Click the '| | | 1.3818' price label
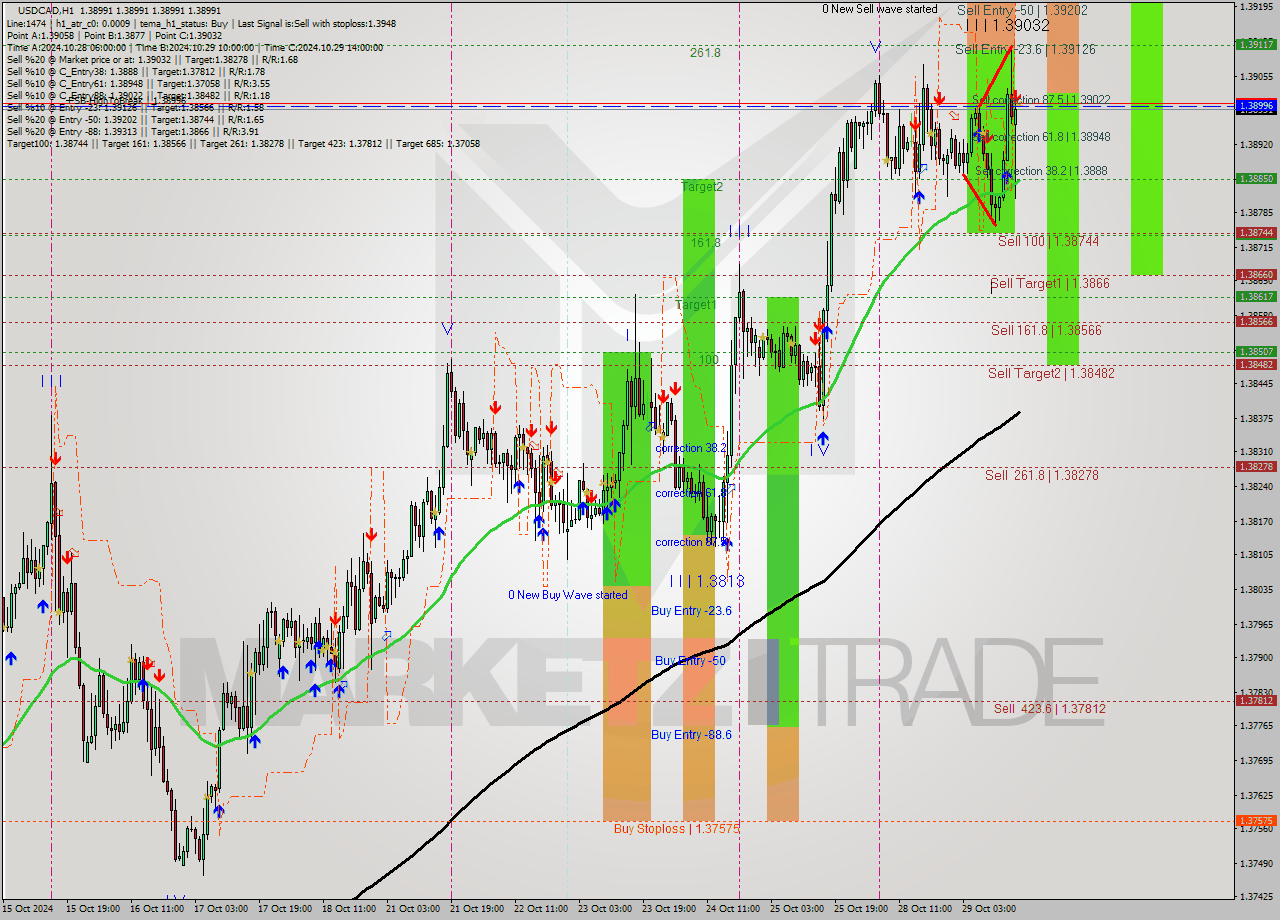 (707, 580)
